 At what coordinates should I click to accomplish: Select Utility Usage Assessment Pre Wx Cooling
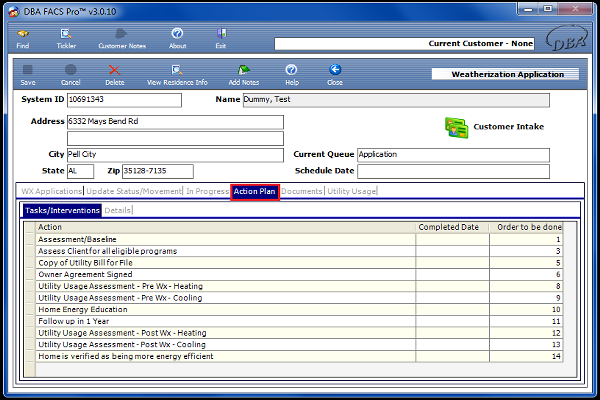(x=293, y=298)
